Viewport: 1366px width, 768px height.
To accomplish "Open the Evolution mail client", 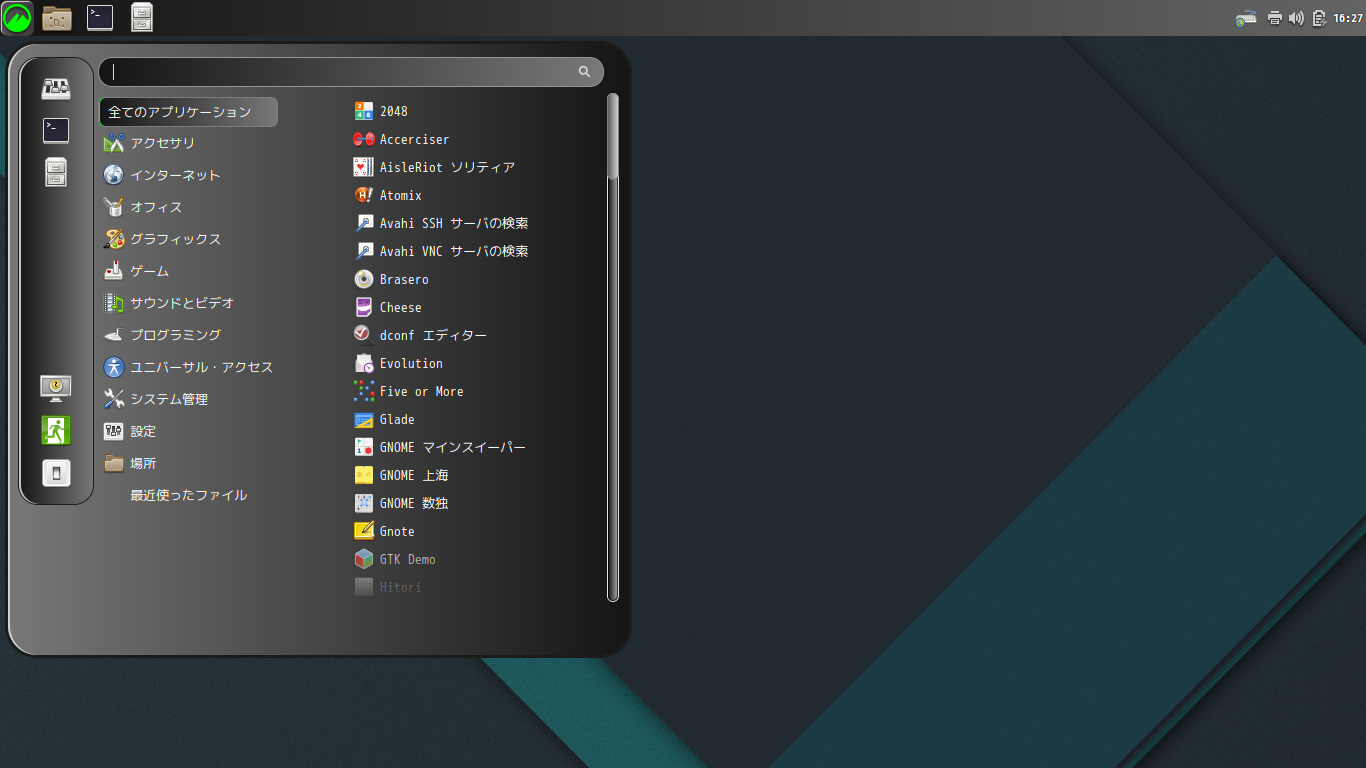I will (398, 363).
